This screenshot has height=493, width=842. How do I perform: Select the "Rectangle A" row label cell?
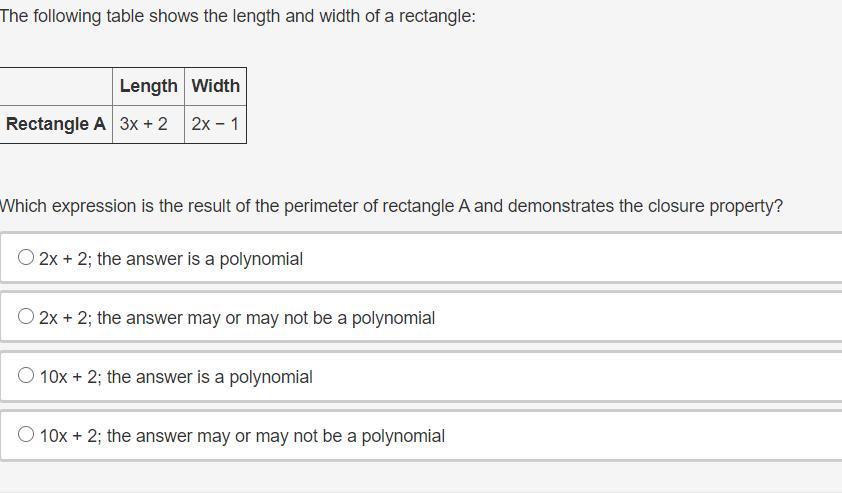55,124
